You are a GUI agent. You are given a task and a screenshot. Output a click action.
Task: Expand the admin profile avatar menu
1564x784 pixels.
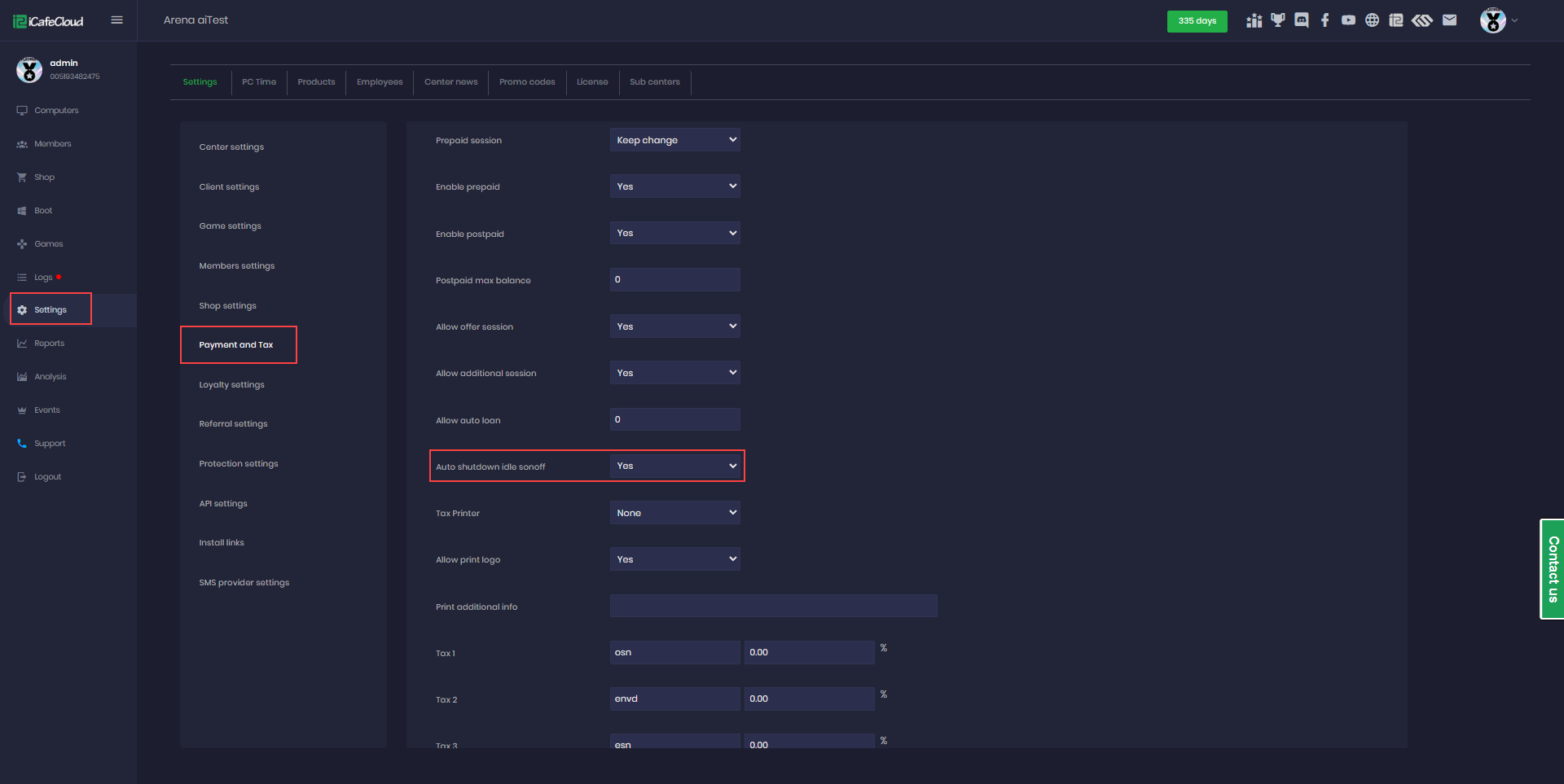(x=1497, y=20)
